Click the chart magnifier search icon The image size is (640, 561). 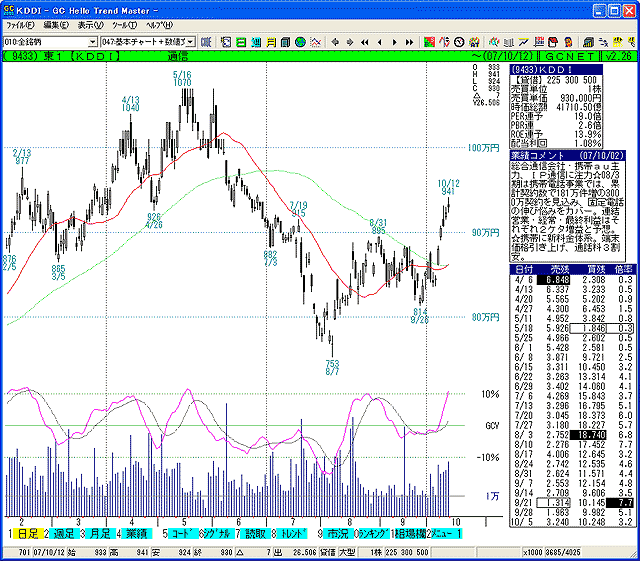pos(494,42)
